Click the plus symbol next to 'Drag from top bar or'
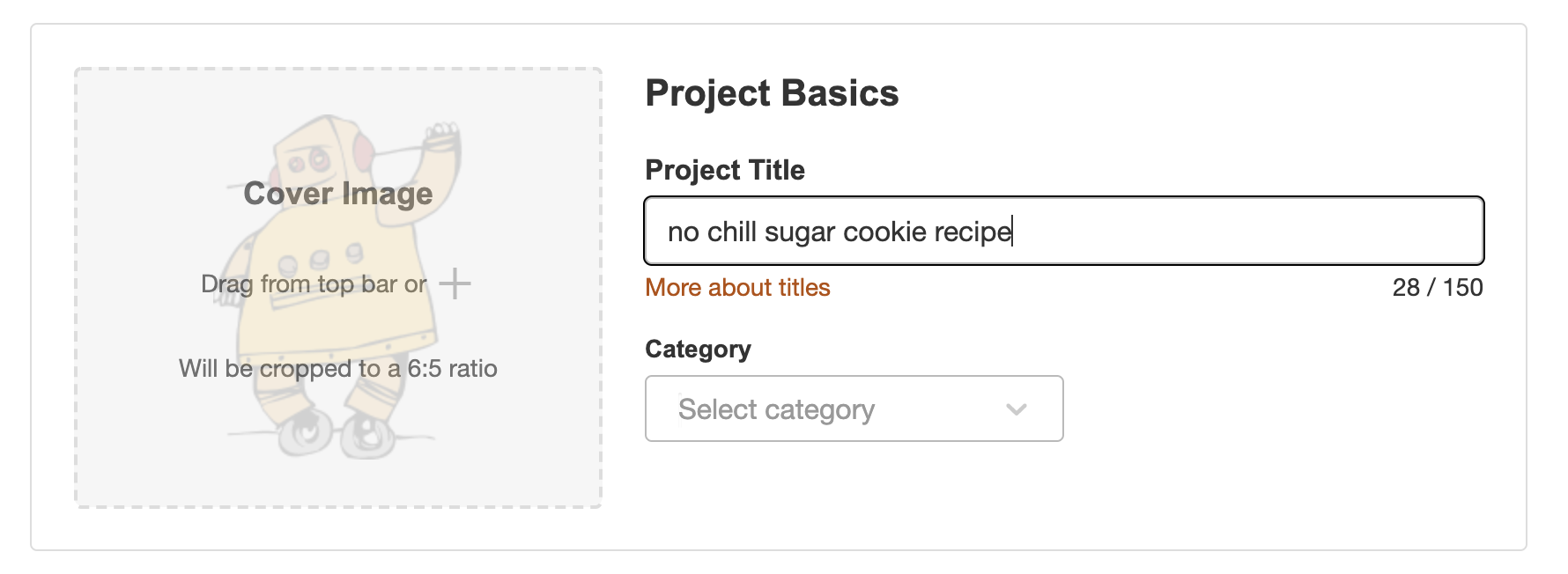The width and height of the screenshot is (1568, 574). pos(455,283)
